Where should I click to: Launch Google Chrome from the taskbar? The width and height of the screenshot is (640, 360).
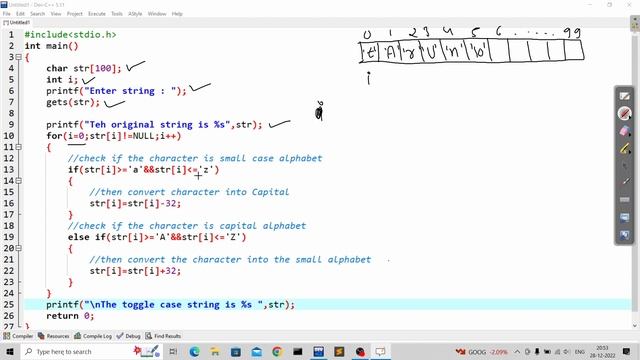tap(277, 351)
